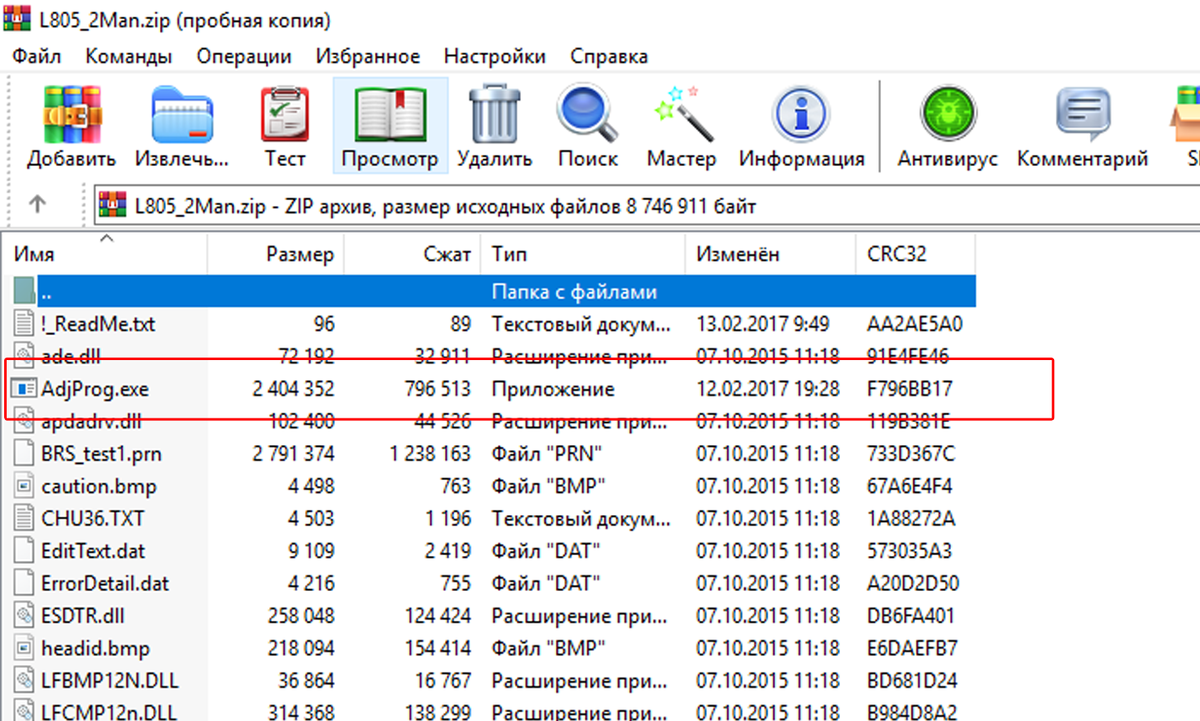Sort by the Размер column header
Screen dimensions: 1200x721
pyautogui.click(x=276, y=255)
